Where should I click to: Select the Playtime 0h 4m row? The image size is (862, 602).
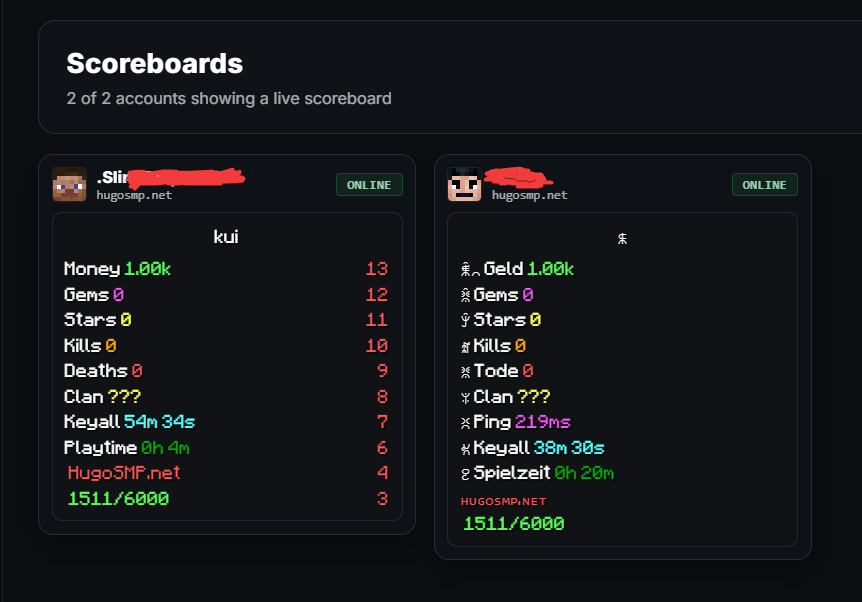tap(226, 448)
